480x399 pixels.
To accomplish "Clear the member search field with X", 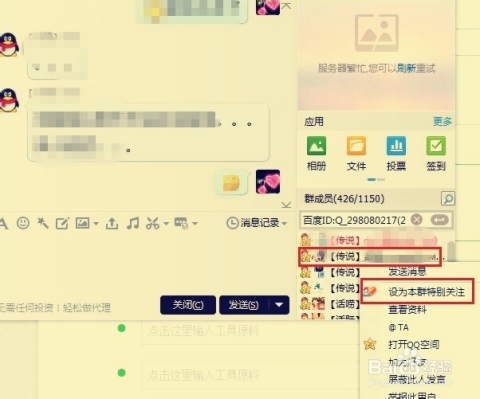I will (417, 220).
